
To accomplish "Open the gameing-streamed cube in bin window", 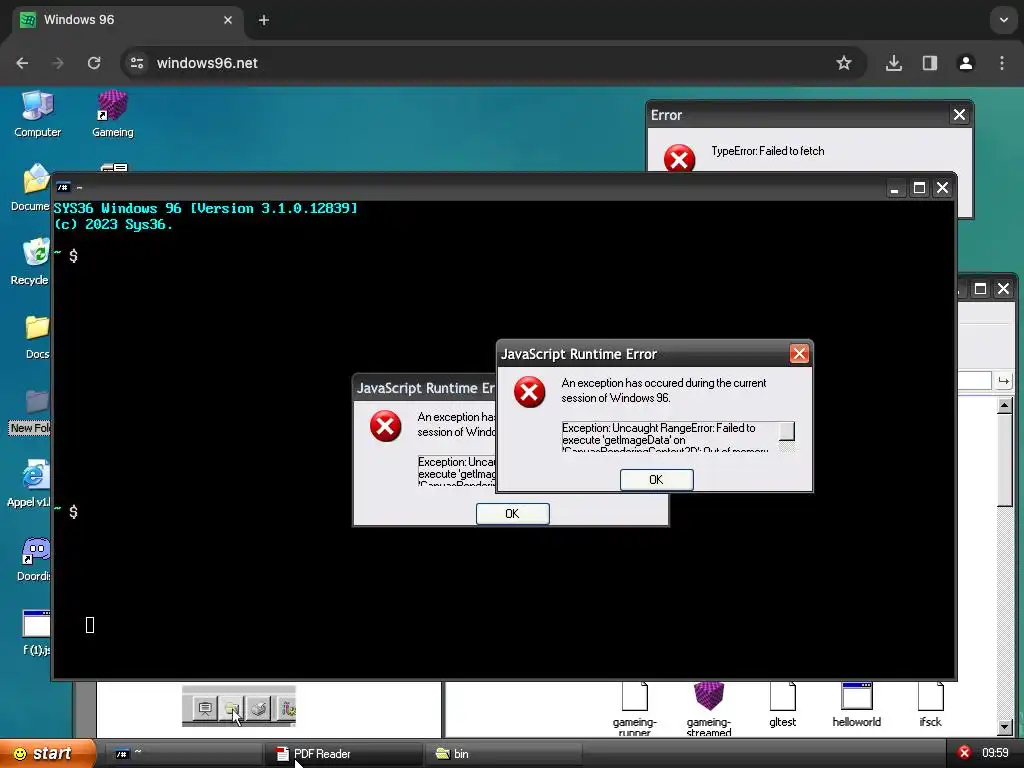I will pos(709,709).
